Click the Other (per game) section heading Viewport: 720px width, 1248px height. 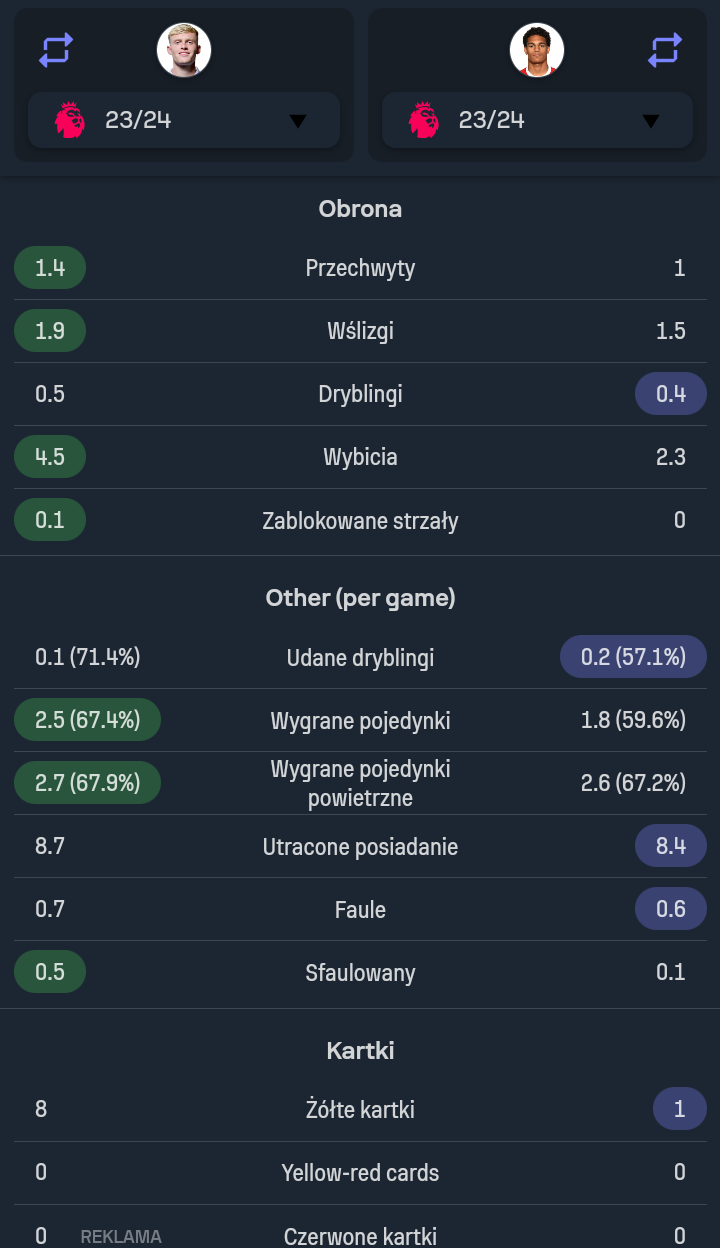[360, 598]
